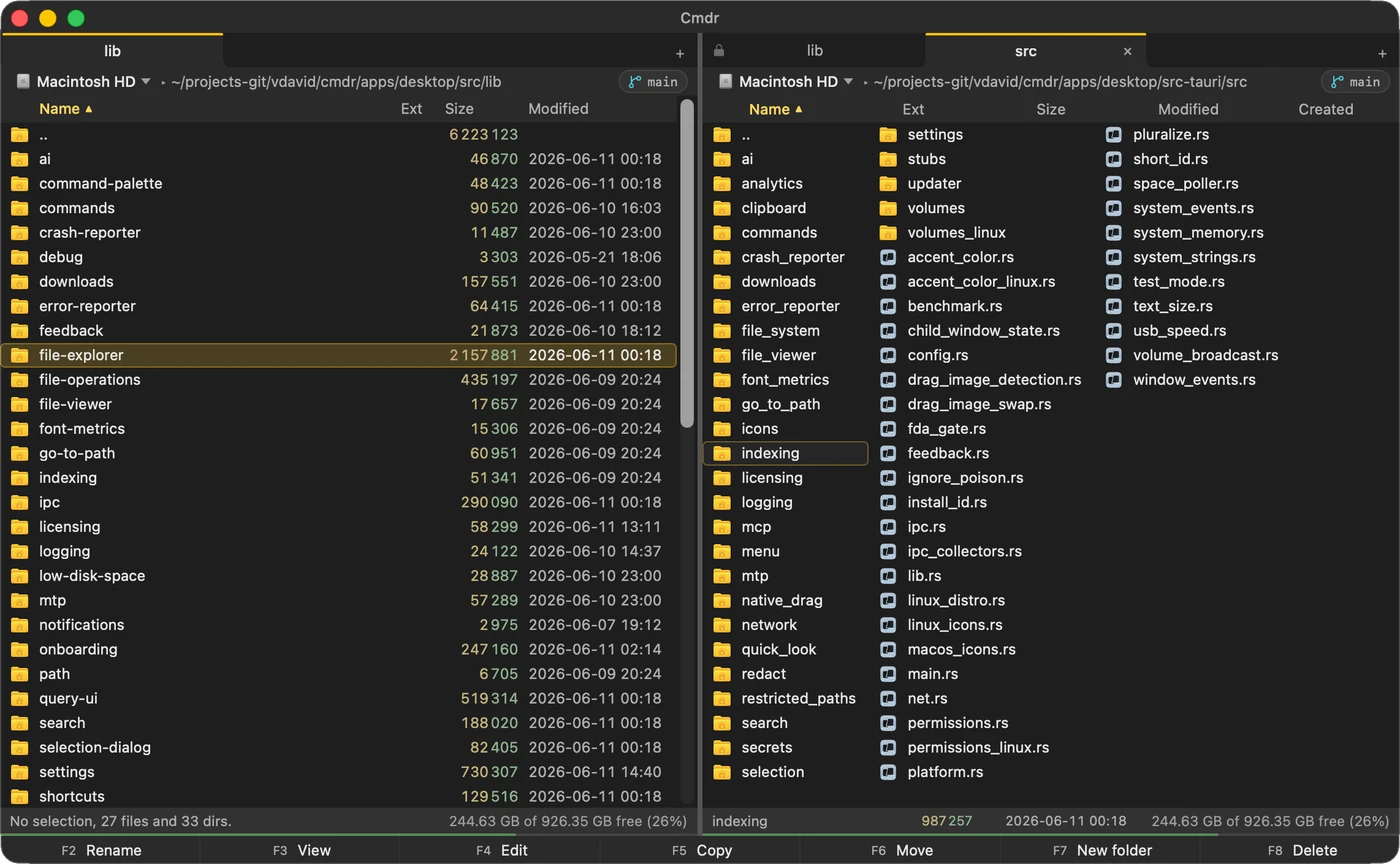Select the selection-dialog folder row

pos(338,748)
